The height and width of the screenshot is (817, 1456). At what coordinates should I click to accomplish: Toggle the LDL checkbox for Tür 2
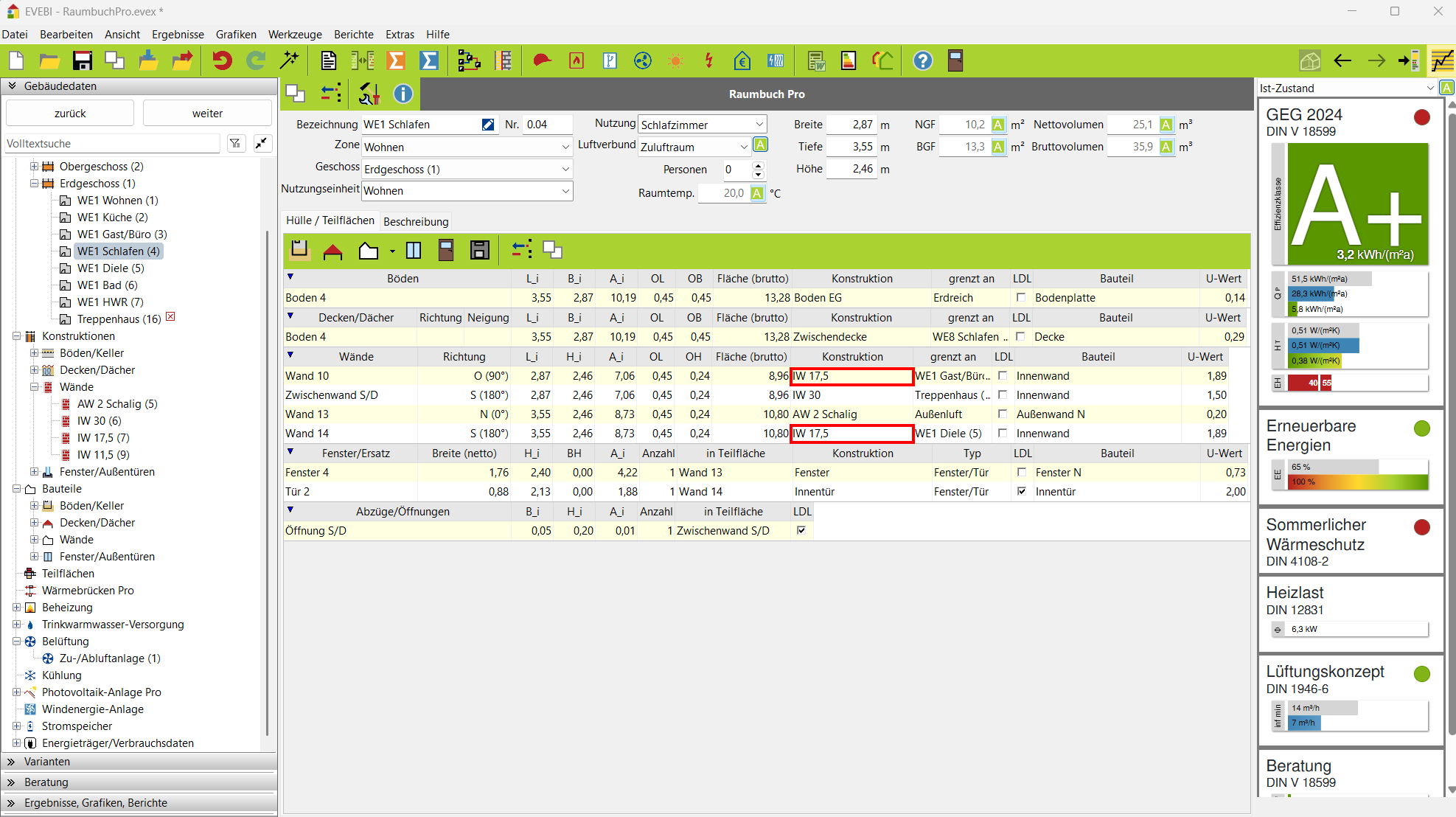(1021, 491)
